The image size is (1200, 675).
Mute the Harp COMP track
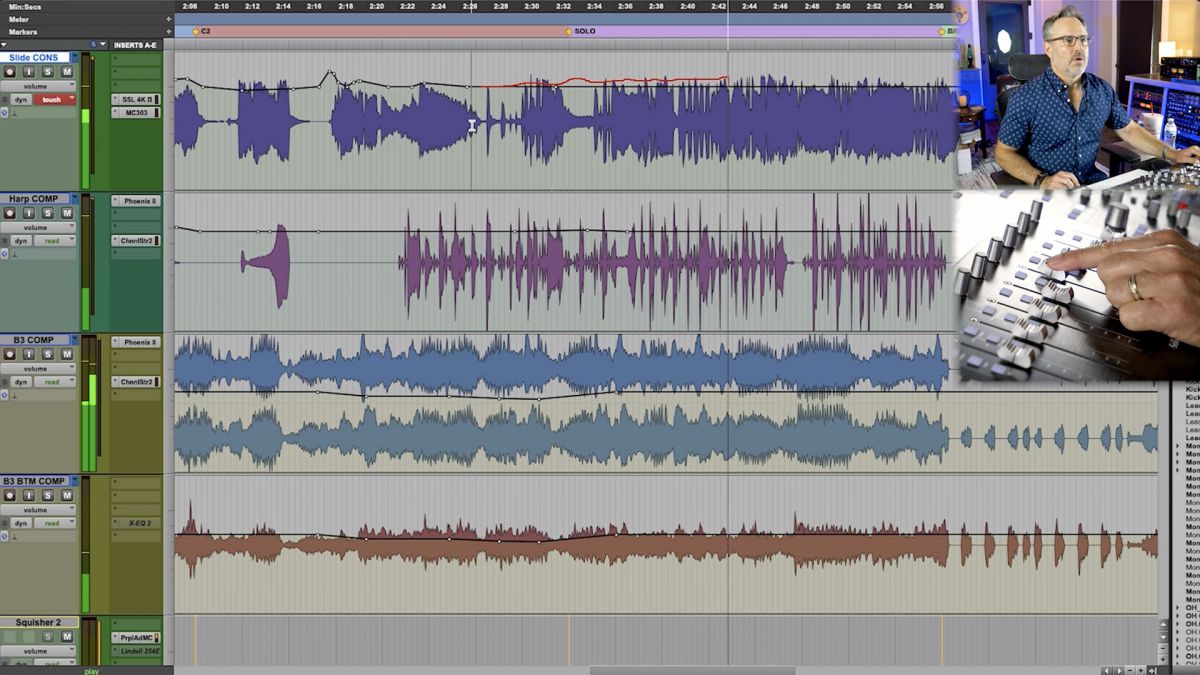pos(68,213)
